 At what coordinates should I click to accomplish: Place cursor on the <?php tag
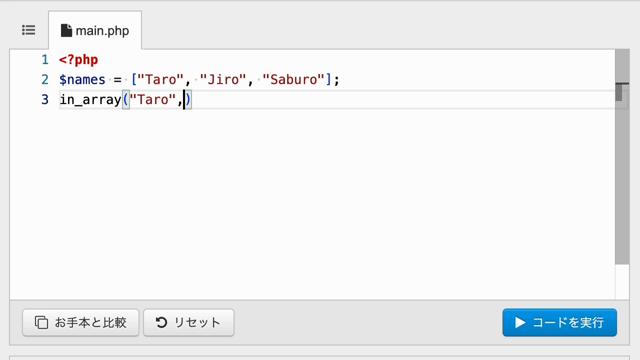click(x=78, y=60)
